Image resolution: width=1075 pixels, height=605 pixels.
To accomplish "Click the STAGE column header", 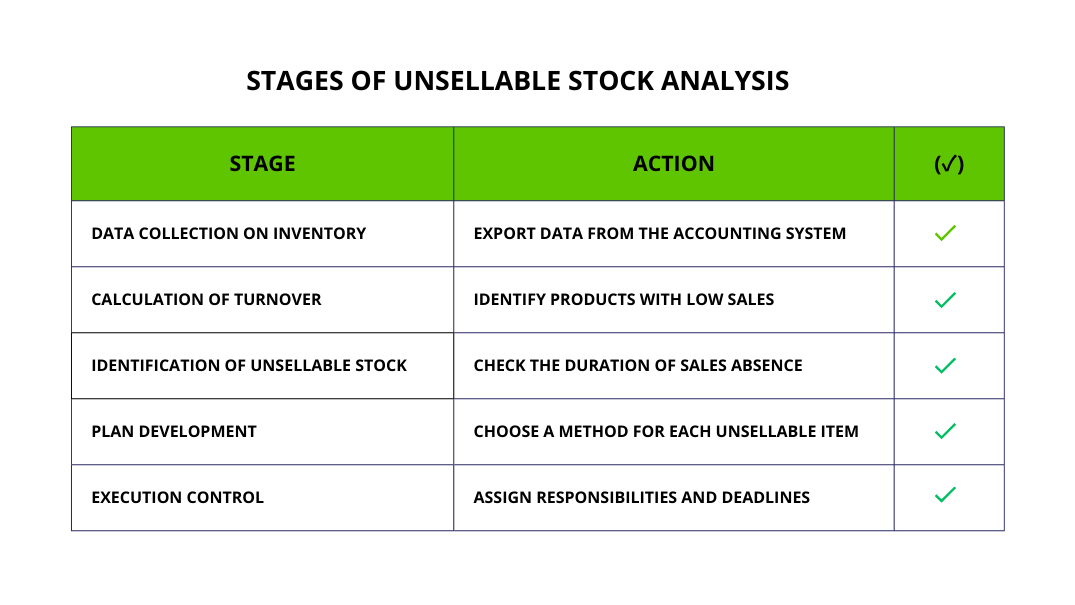I will click(x=262, y=164).
